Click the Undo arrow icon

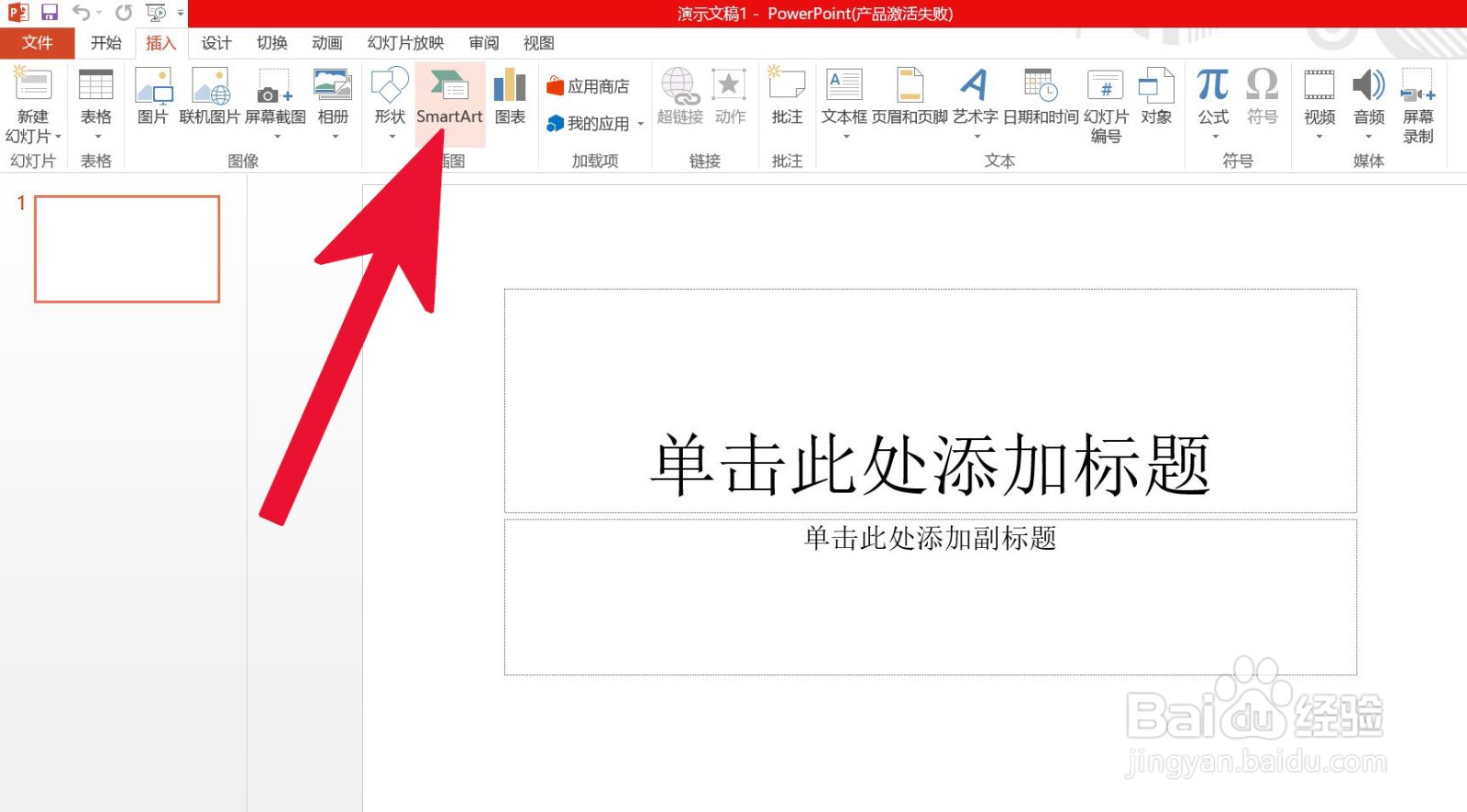tap(81, 13)
